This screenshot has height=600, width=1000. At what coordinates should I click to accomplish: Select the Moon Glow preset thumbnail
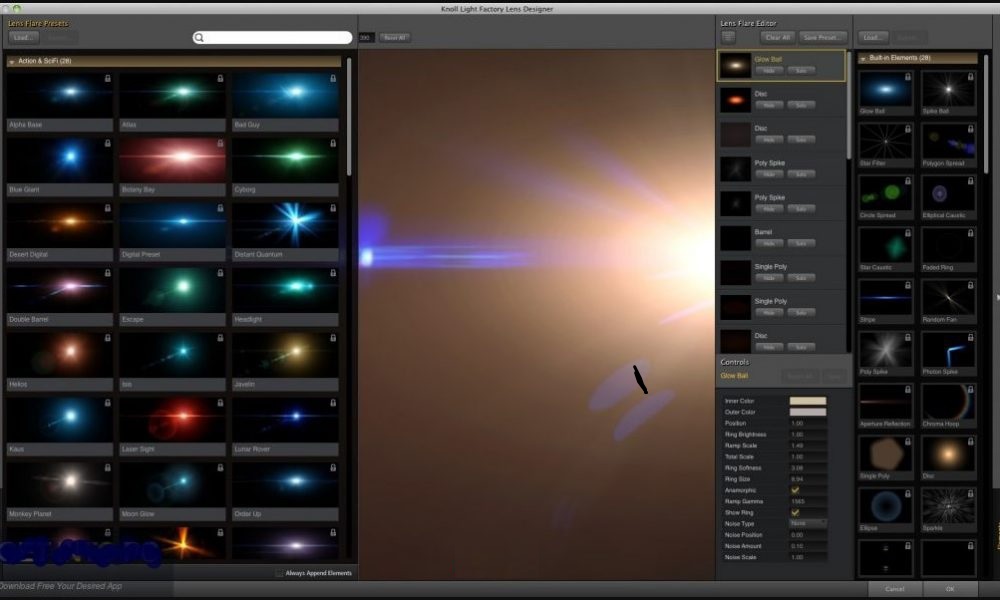click(x=172, y=484)
